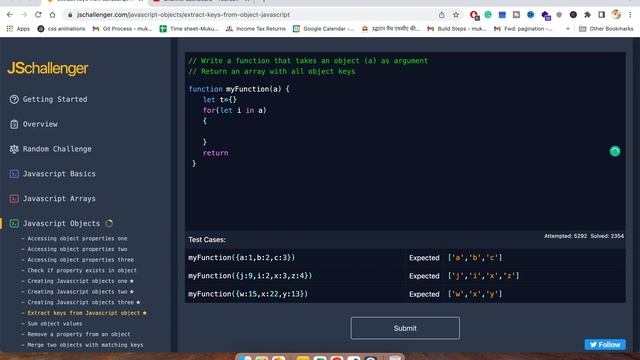
Task: Open Remove a property from an object
Action: coord(79,334)
